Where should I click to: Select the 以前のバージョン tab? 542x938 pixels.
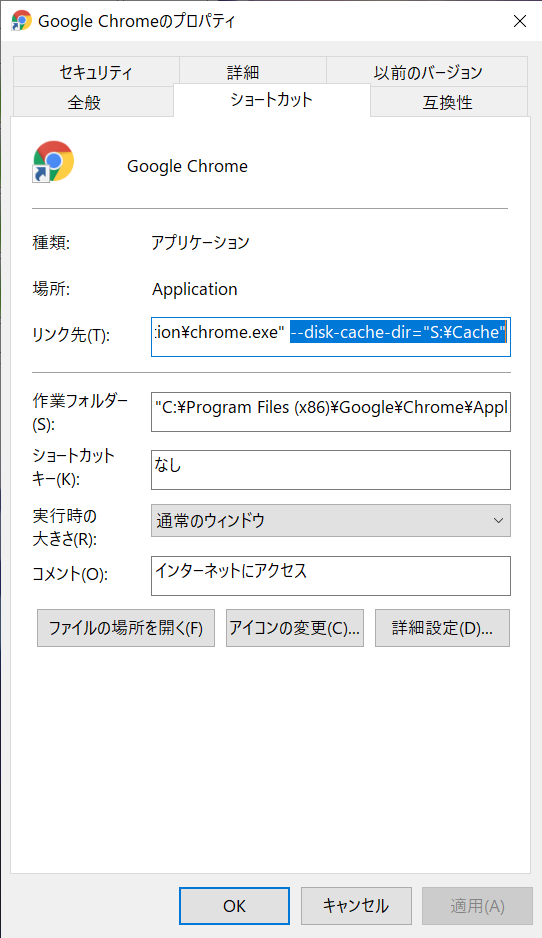(x=427, y=72)
